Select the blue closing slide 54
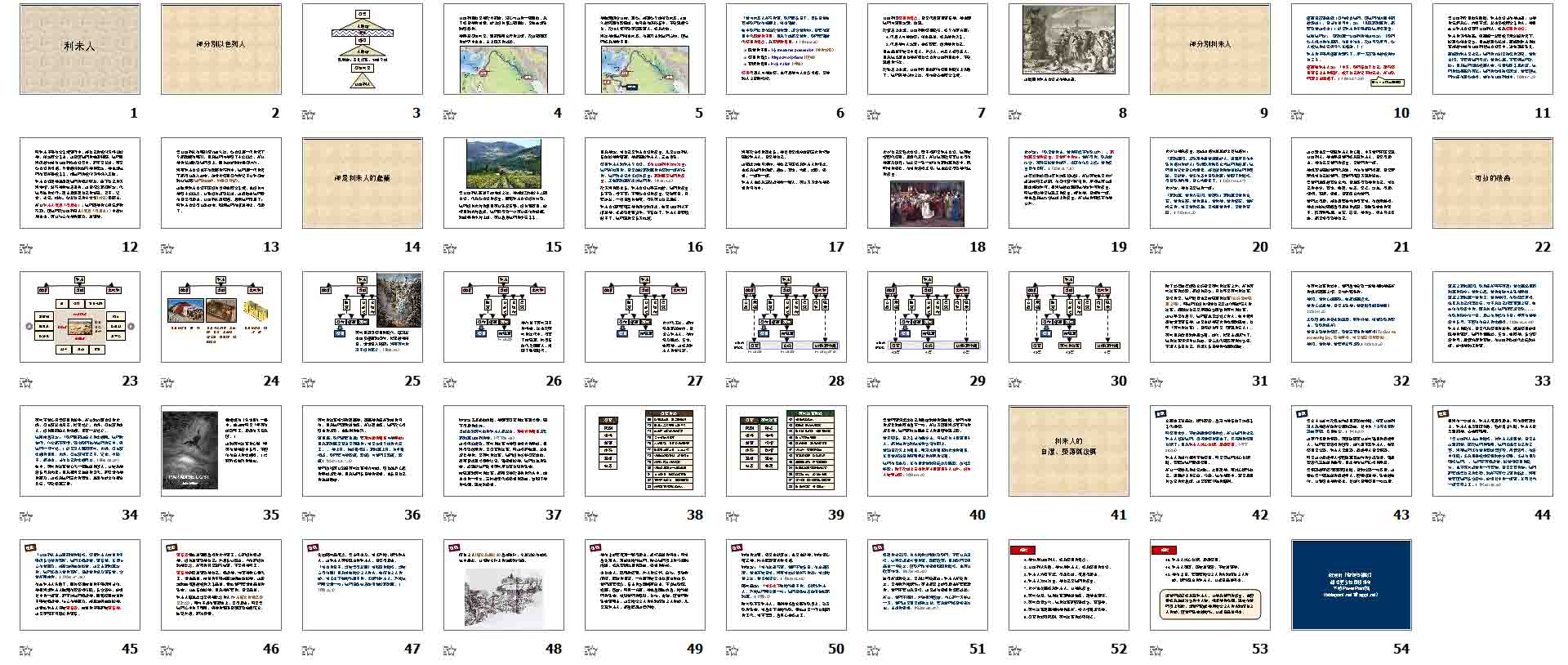Screen dimensions: 1568x665 tap(1352, 584)
